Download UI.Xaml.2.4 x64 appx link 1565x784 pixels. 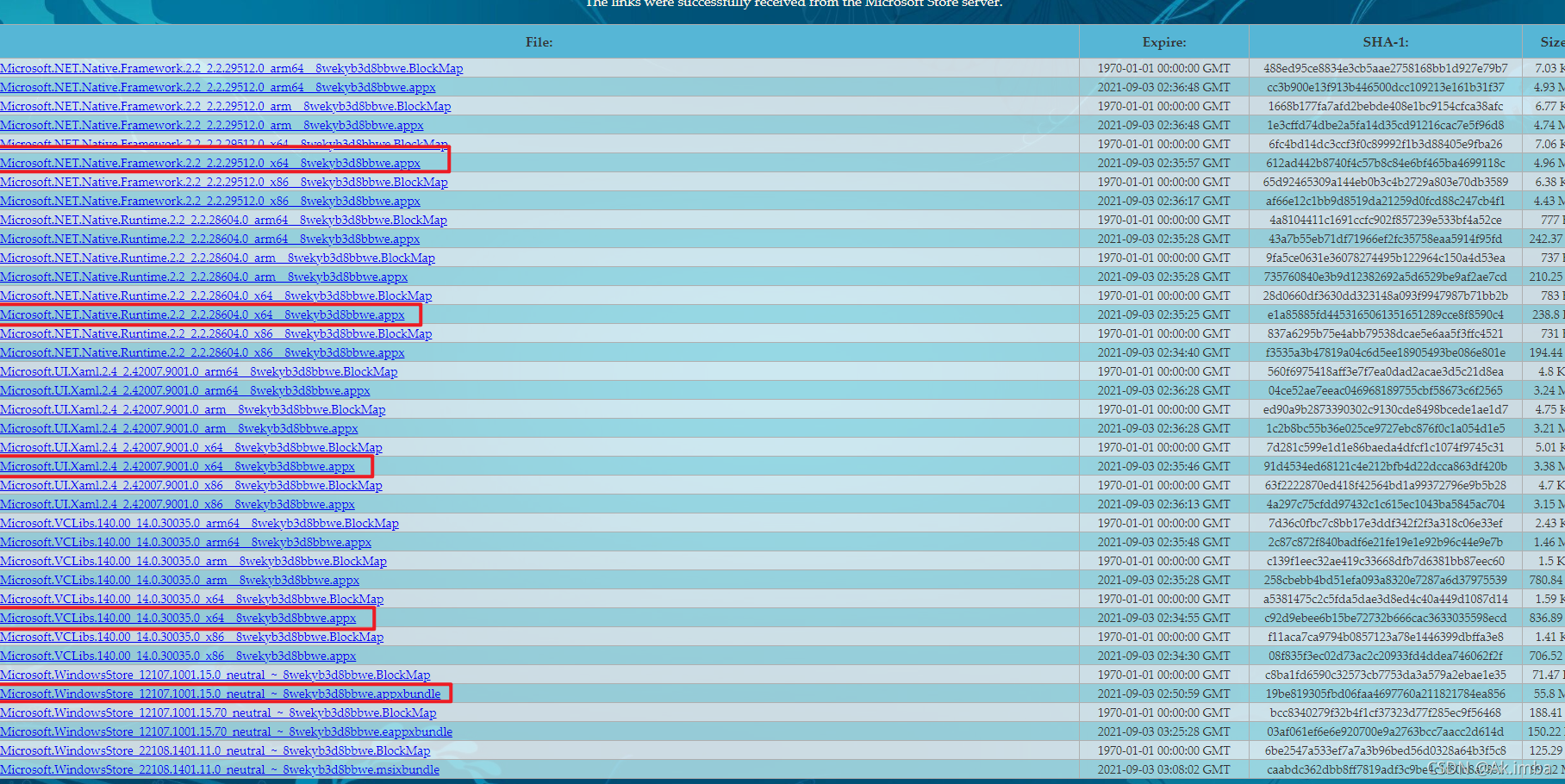(178, 466)
